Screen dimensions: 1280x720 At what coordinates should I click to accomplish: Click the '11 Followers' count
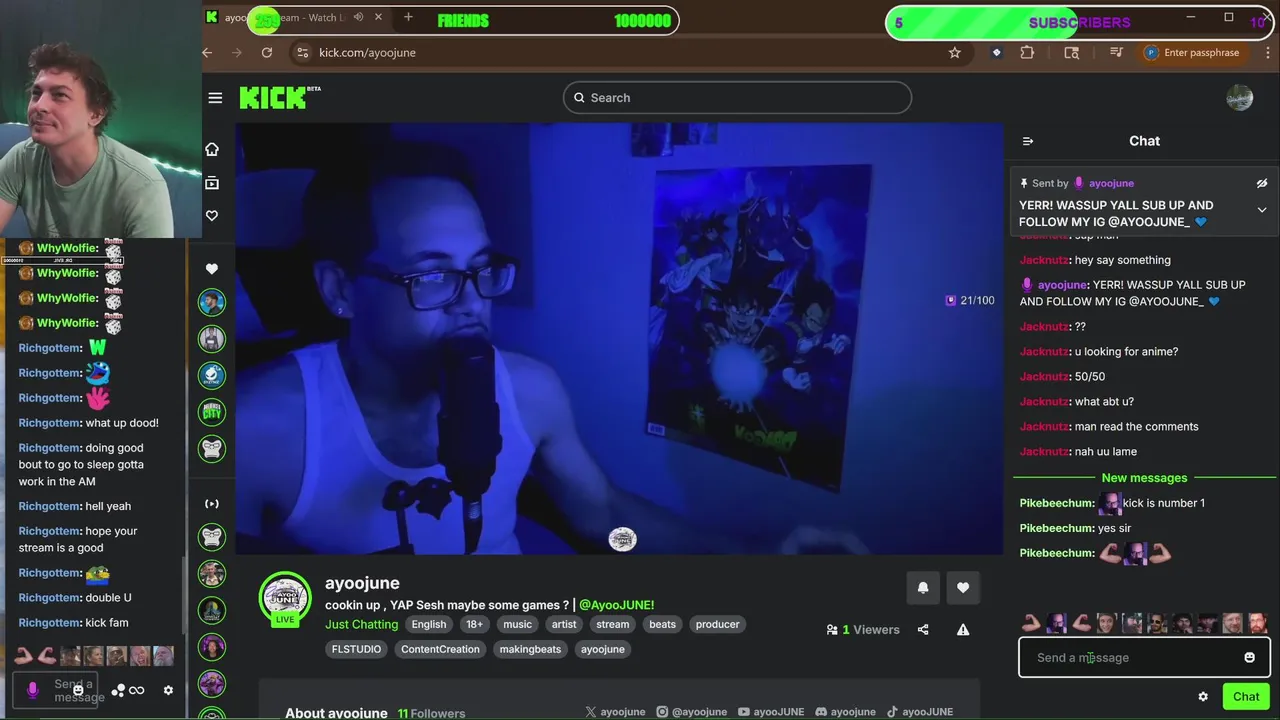[431, 714]
